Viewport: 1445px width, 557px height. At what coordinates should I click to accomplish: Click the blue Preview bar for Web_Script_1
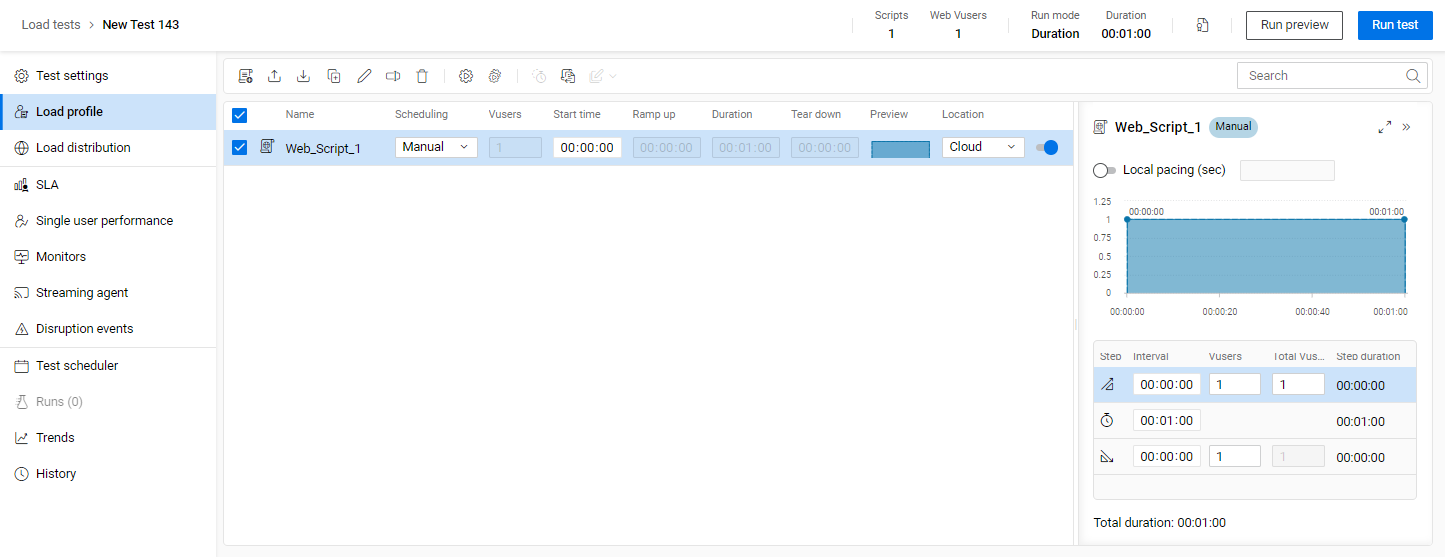click(x=900, y=149)
